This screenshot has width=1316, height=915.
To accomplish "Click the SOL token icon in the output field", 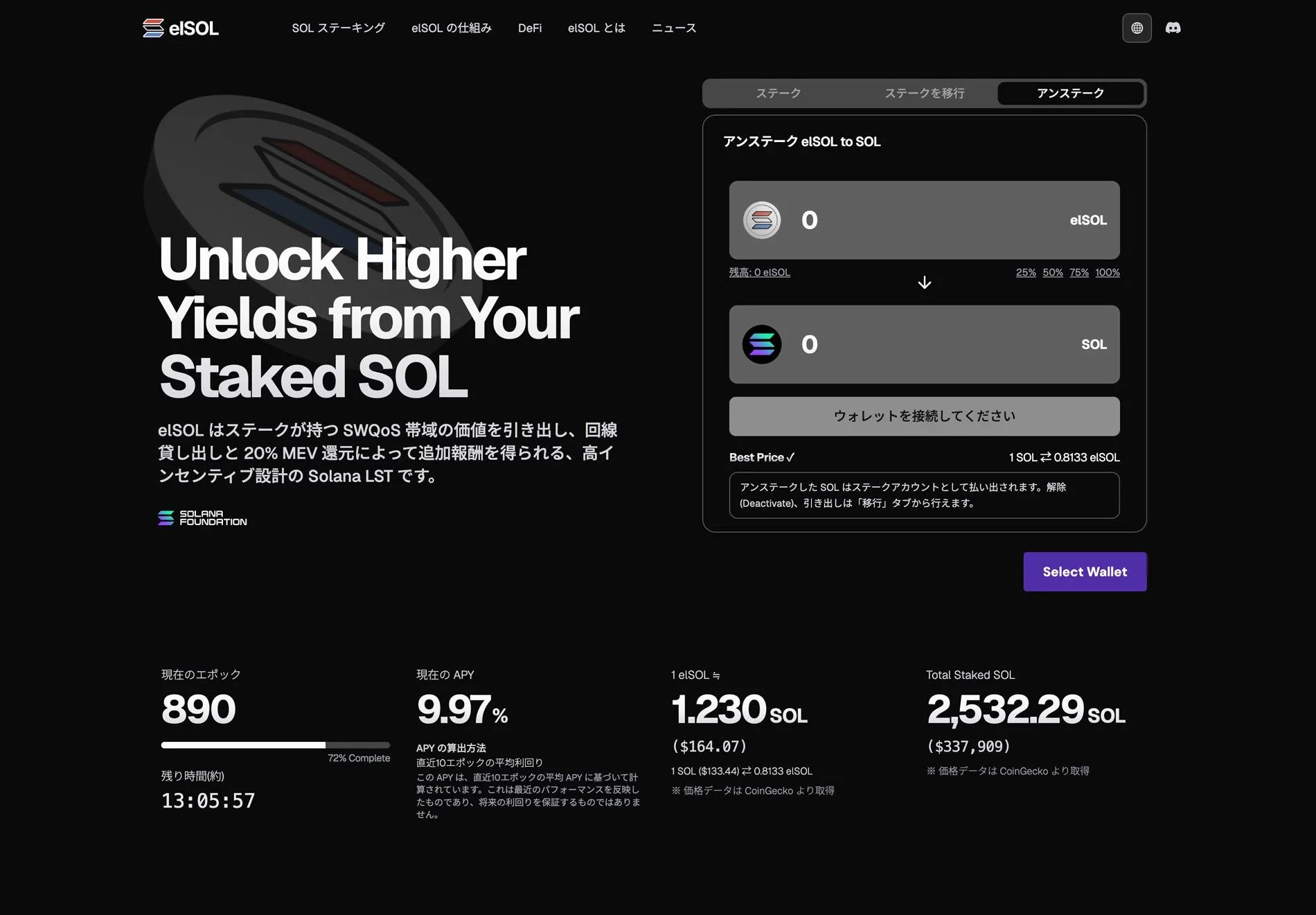I will pyautogui.click(x=761, y=344).
